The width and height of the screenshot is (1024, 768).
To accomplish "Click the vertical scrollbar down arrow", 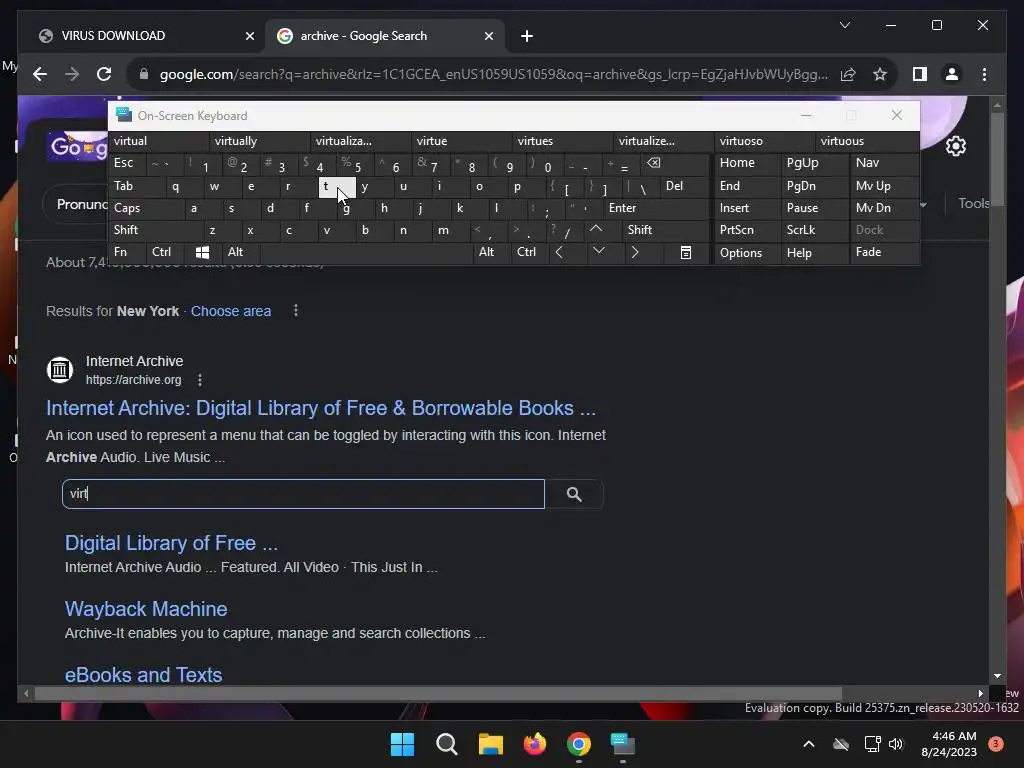I will click(997, 676).
